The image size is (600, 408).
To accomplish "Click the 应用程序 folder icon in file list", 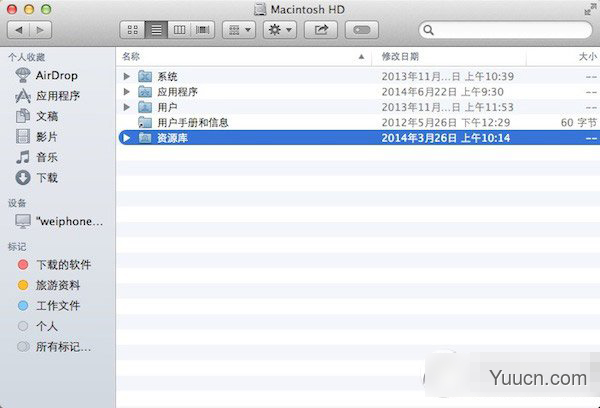I will coord(145,92).
